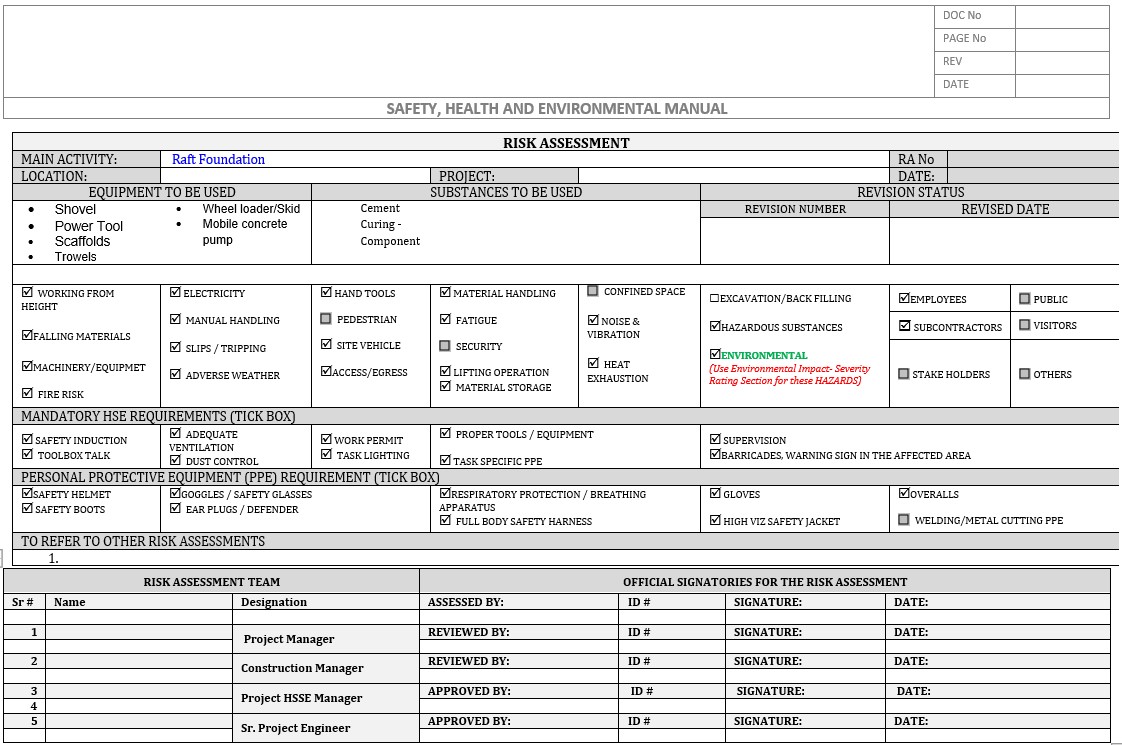Viewport: 1122px width, 745px height.
Task: Check the SECURITY hazard box
Action: pos(445,346)
